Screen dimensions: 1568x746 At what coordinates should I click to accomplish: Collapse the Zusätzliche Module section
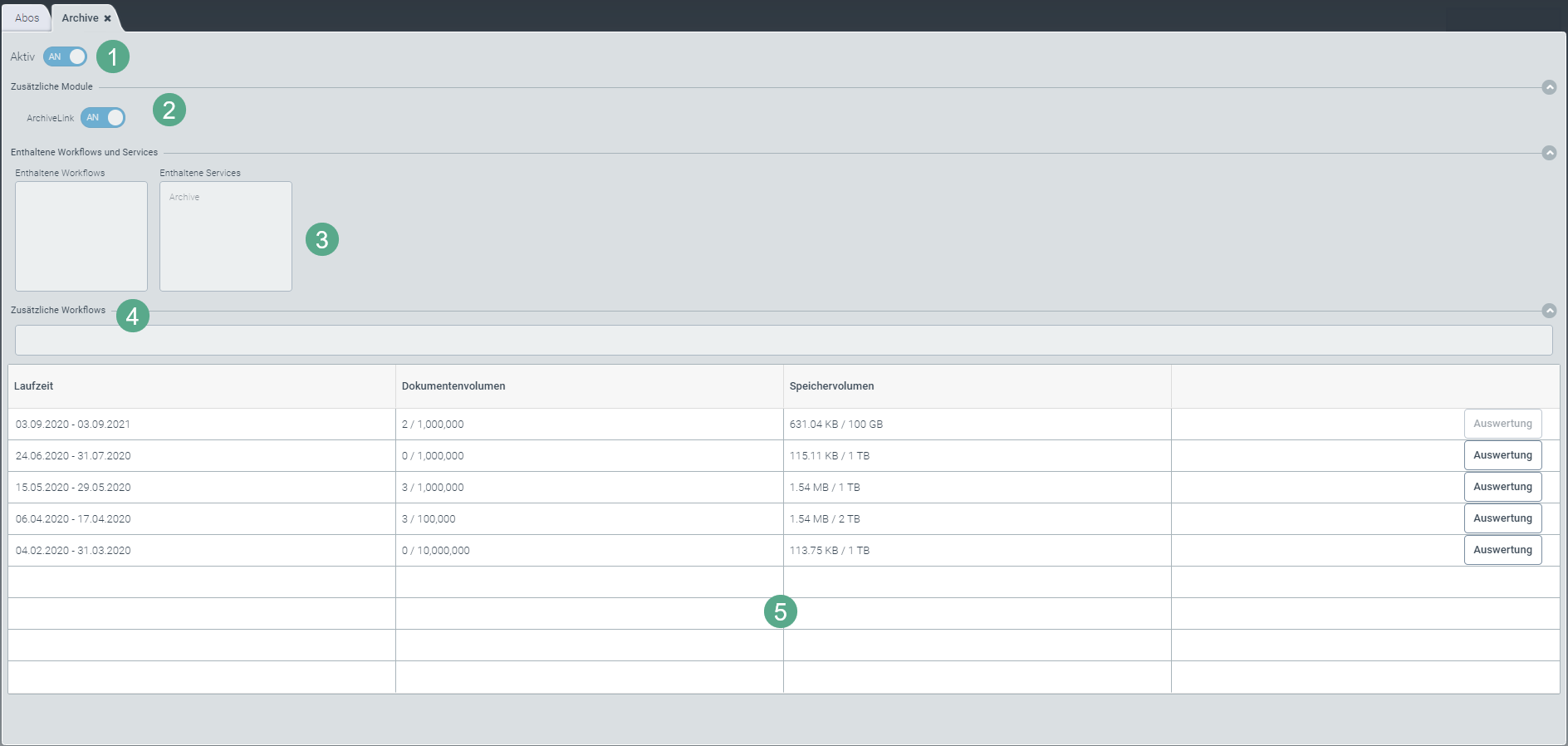tap(1549, 87)
